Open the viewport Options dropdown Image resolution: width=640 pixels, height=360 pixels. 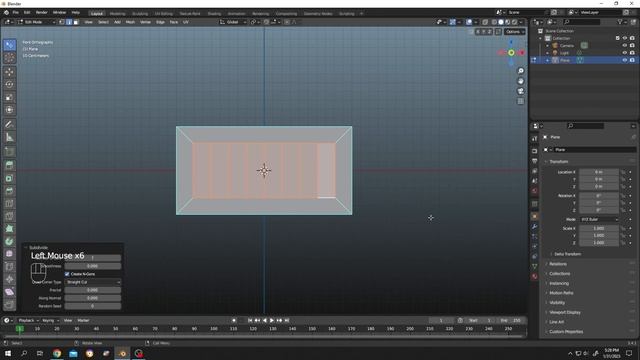click(515, 32)
